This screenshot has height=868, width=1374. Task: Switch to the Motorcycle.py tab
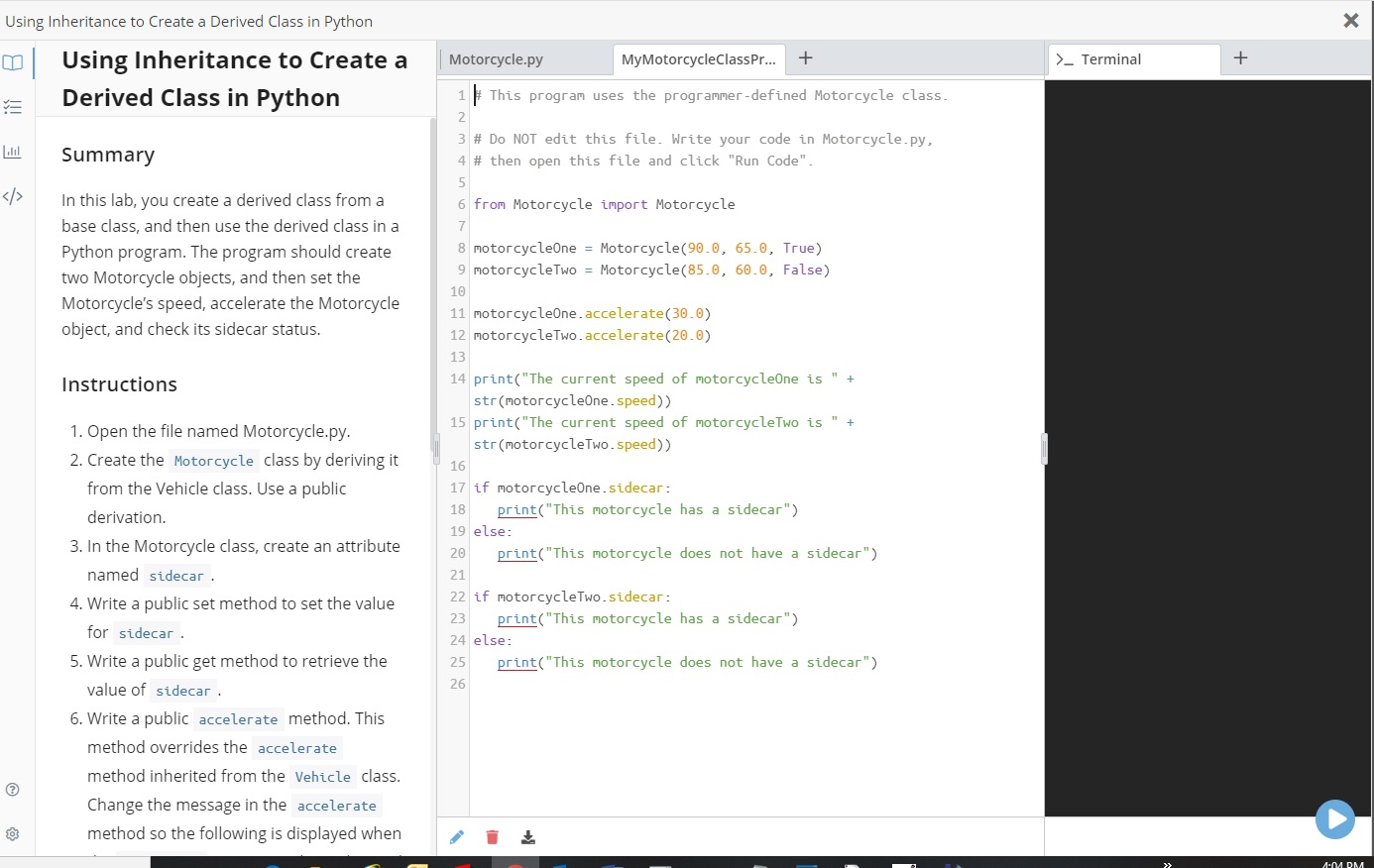[x=496, y=59]
